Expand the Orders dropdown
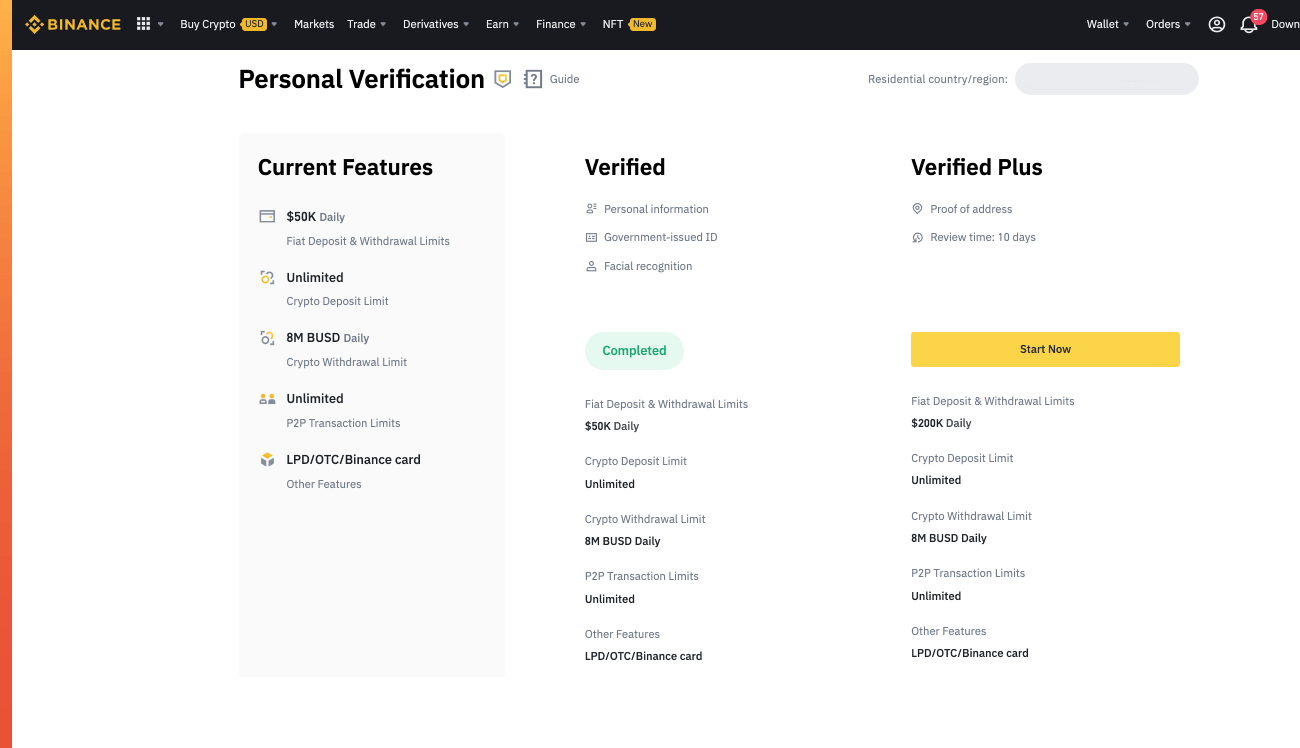The image size is (1300, 748). coord(1168,24)
